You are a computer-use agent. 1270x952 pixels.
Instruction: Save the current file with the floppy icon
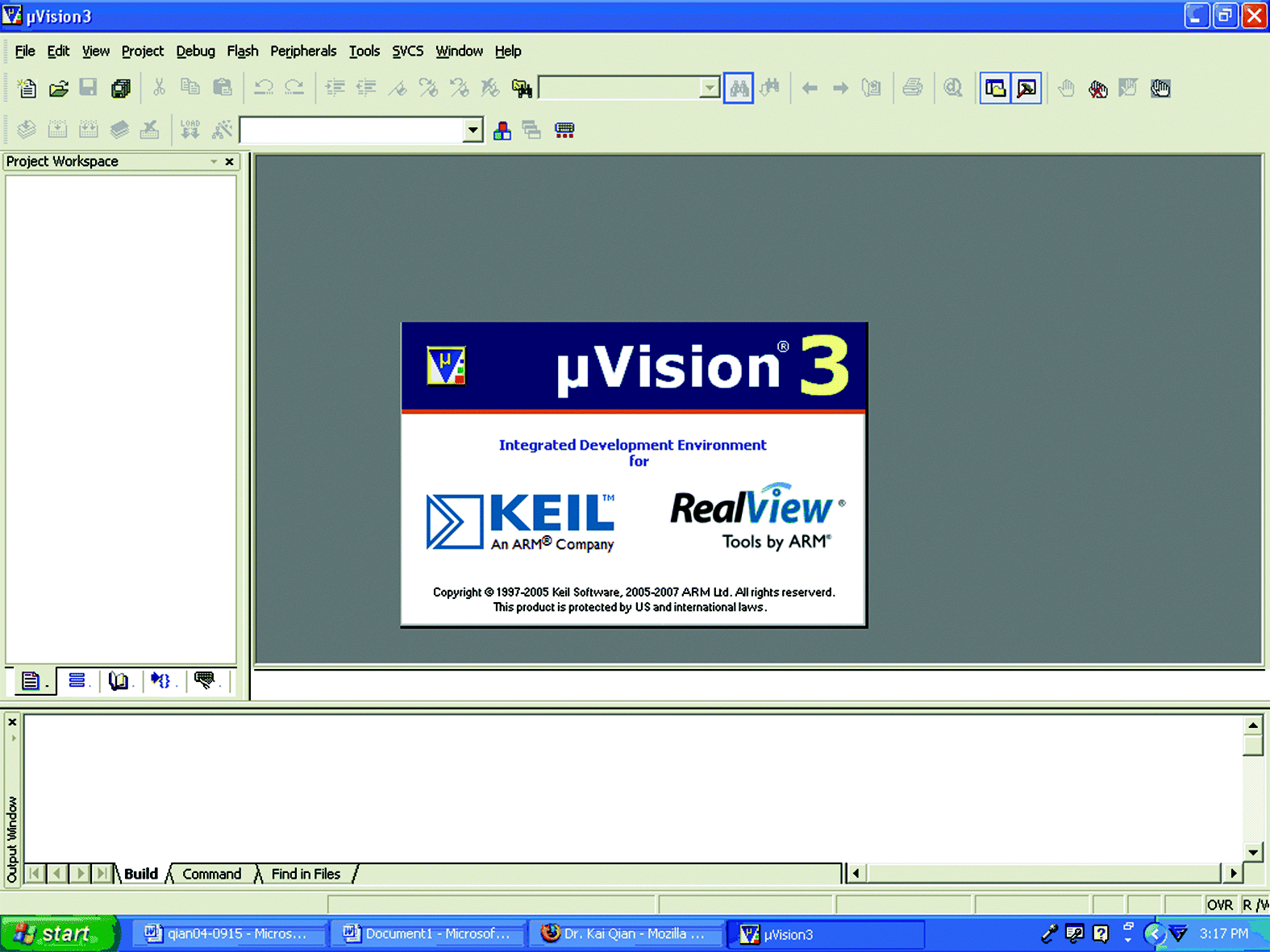coord(89,88)
